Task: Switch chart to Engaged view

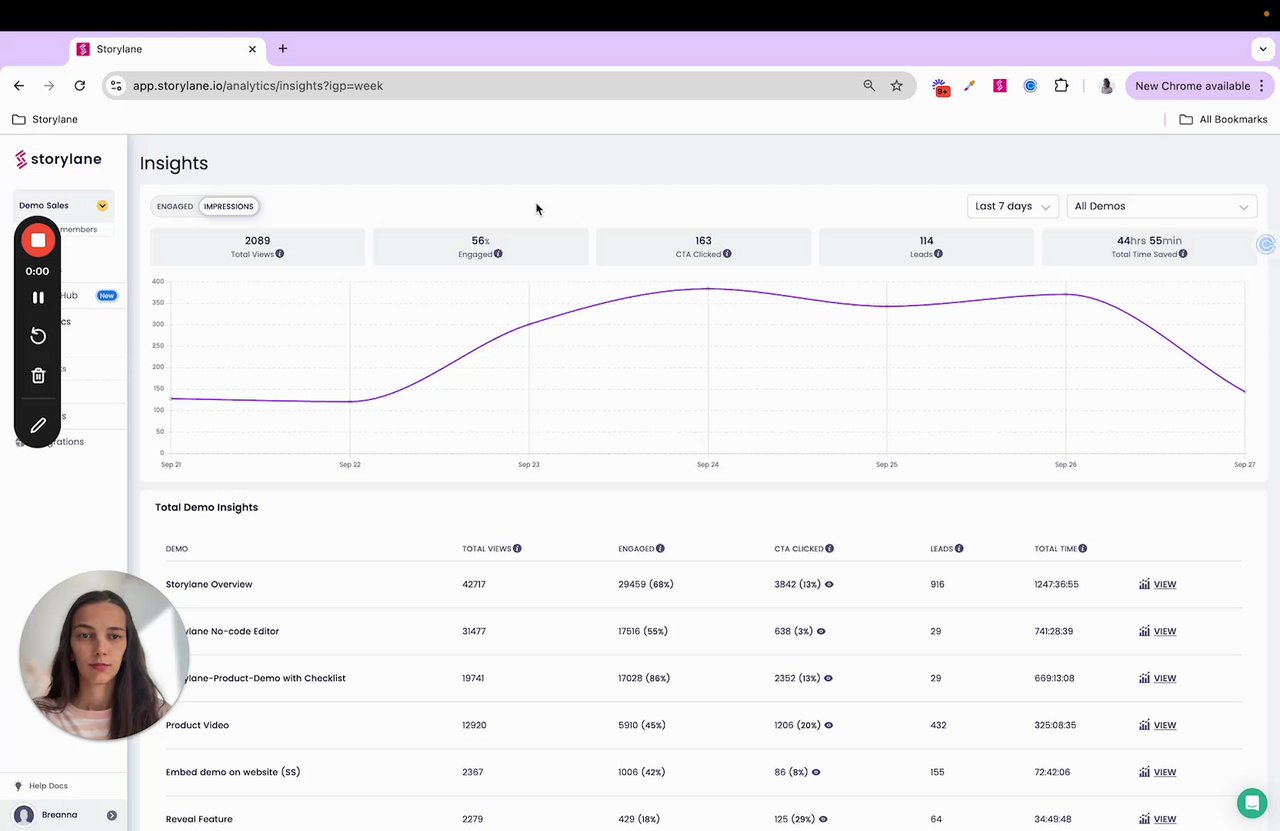Action: point(175,206)
